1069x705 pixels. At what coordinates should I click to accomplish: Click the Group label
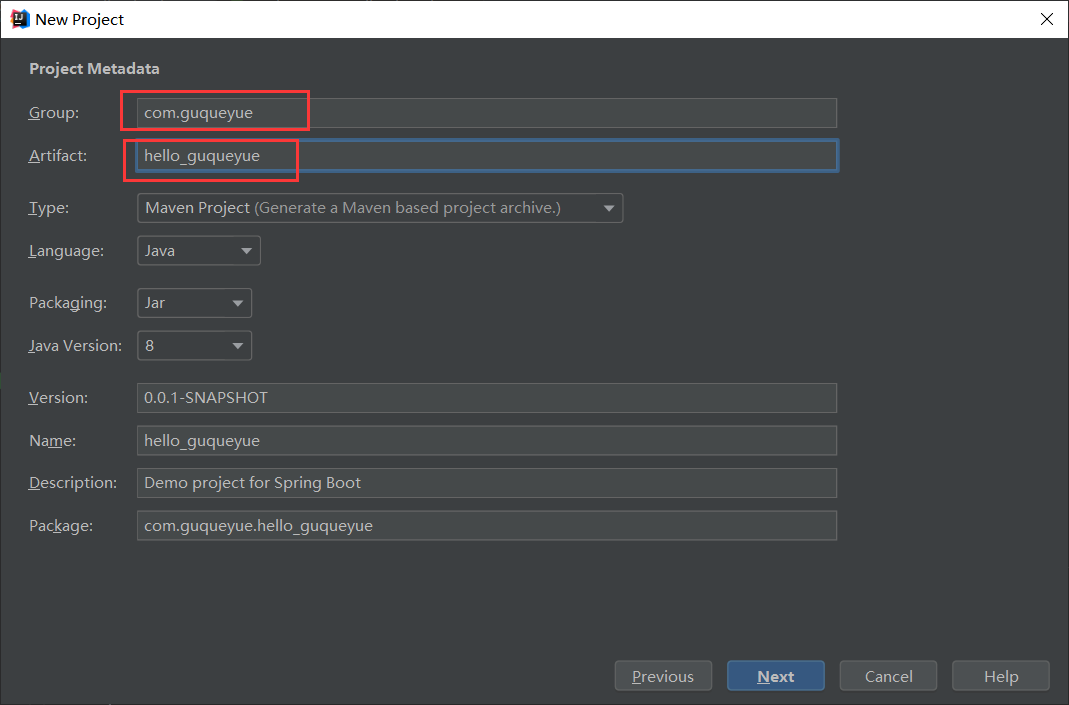[x=54, y=112]
